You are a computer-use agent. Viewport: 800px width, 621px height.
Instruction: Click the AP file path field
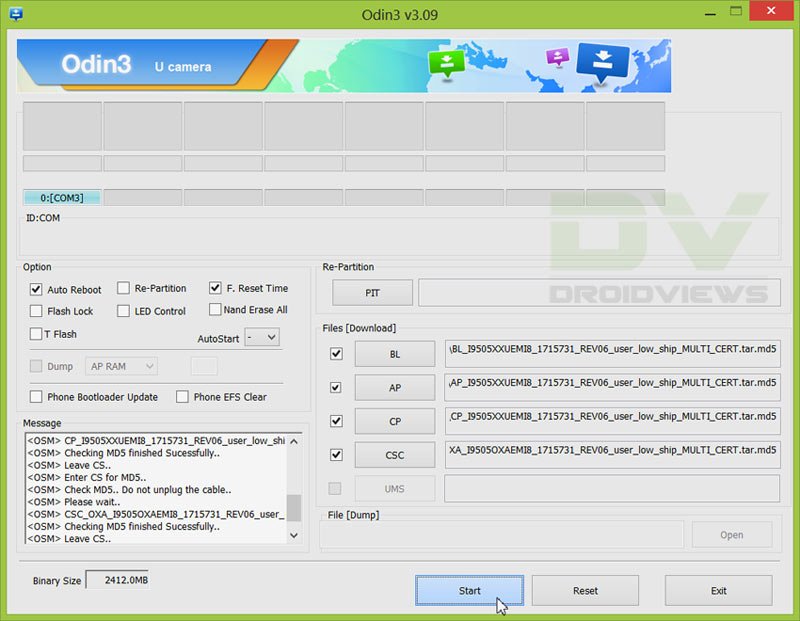[x=612, y=387]
